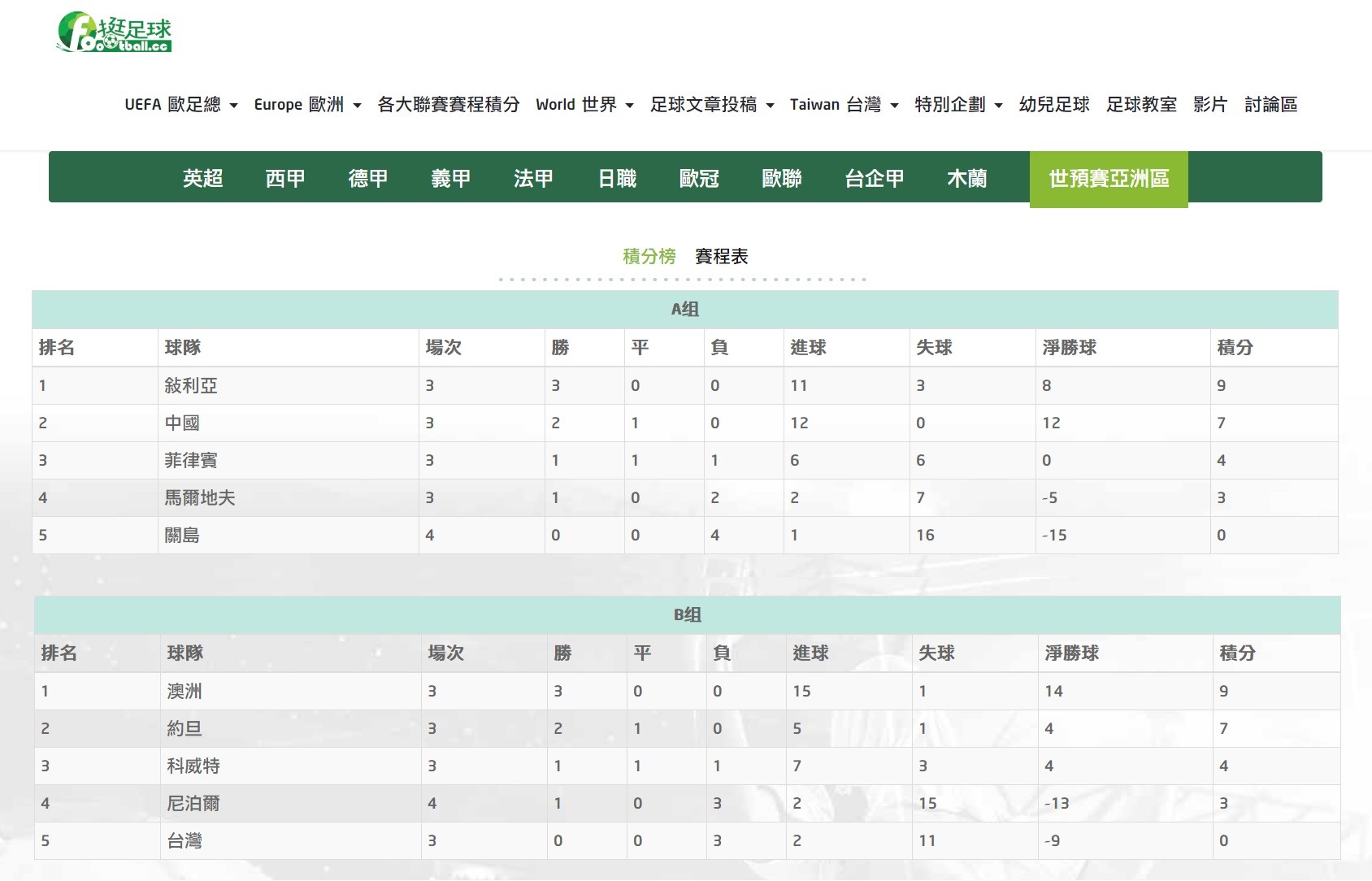1372x881 pixels.
Task: Switch to the 義甲 tab
Action: point(451,178)
